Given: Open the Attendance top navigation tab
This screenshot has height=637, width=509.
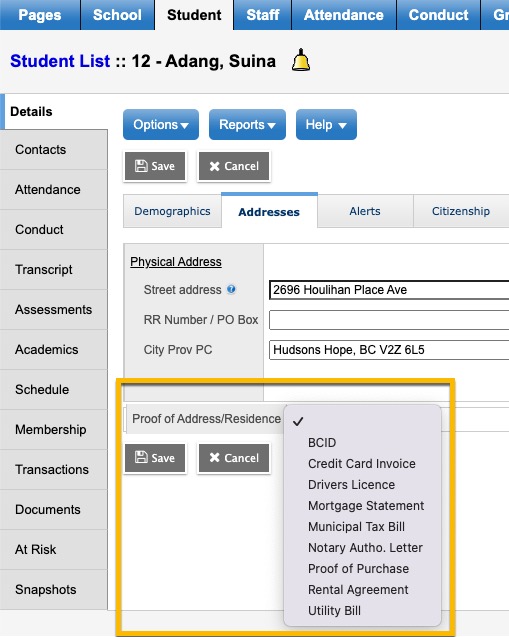Looking at the screenshot, I should [344, 15].
